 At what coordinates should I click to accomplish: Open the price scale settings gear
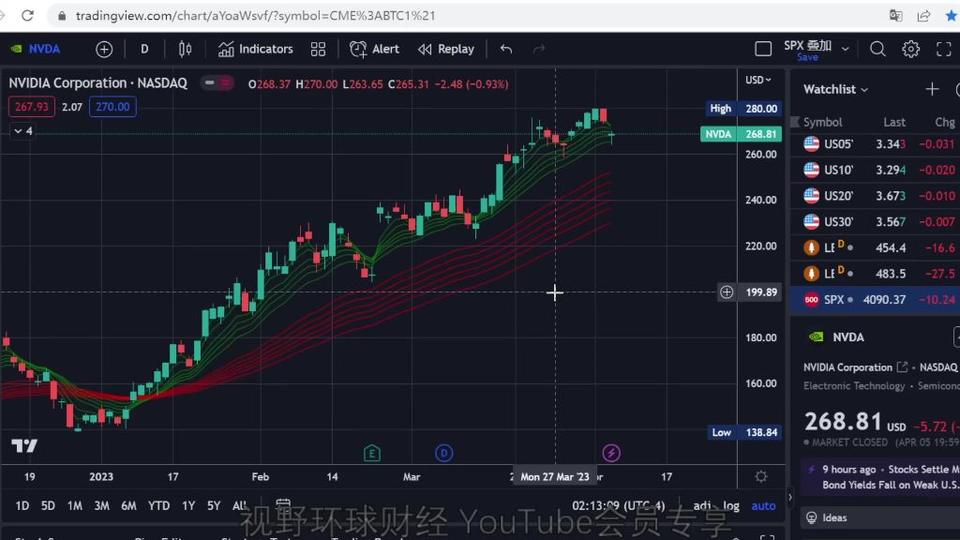pyautogui.click(x=761, y=476)
